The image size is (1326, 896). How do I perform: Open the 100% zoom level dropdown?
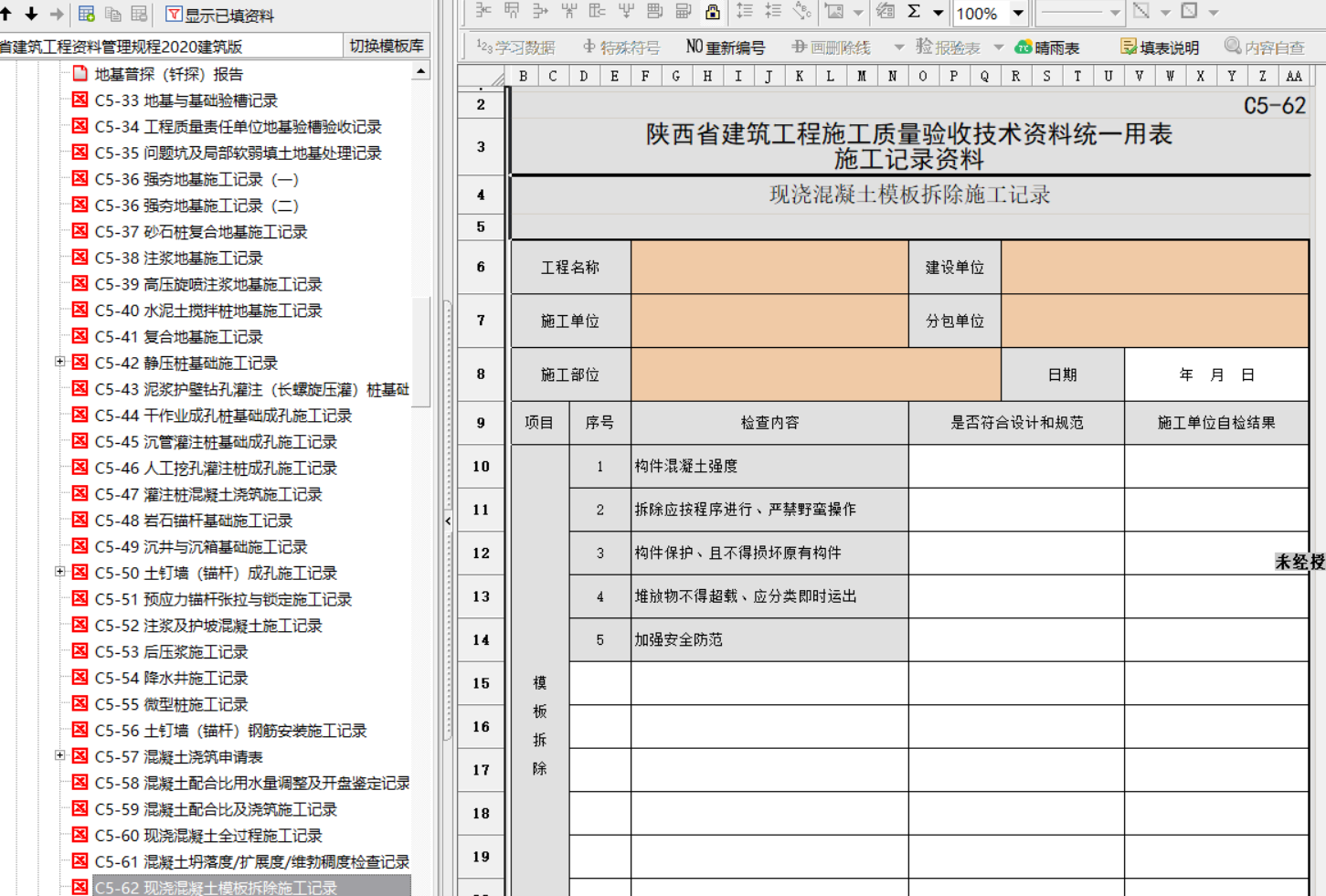[x=1018, y=13]
